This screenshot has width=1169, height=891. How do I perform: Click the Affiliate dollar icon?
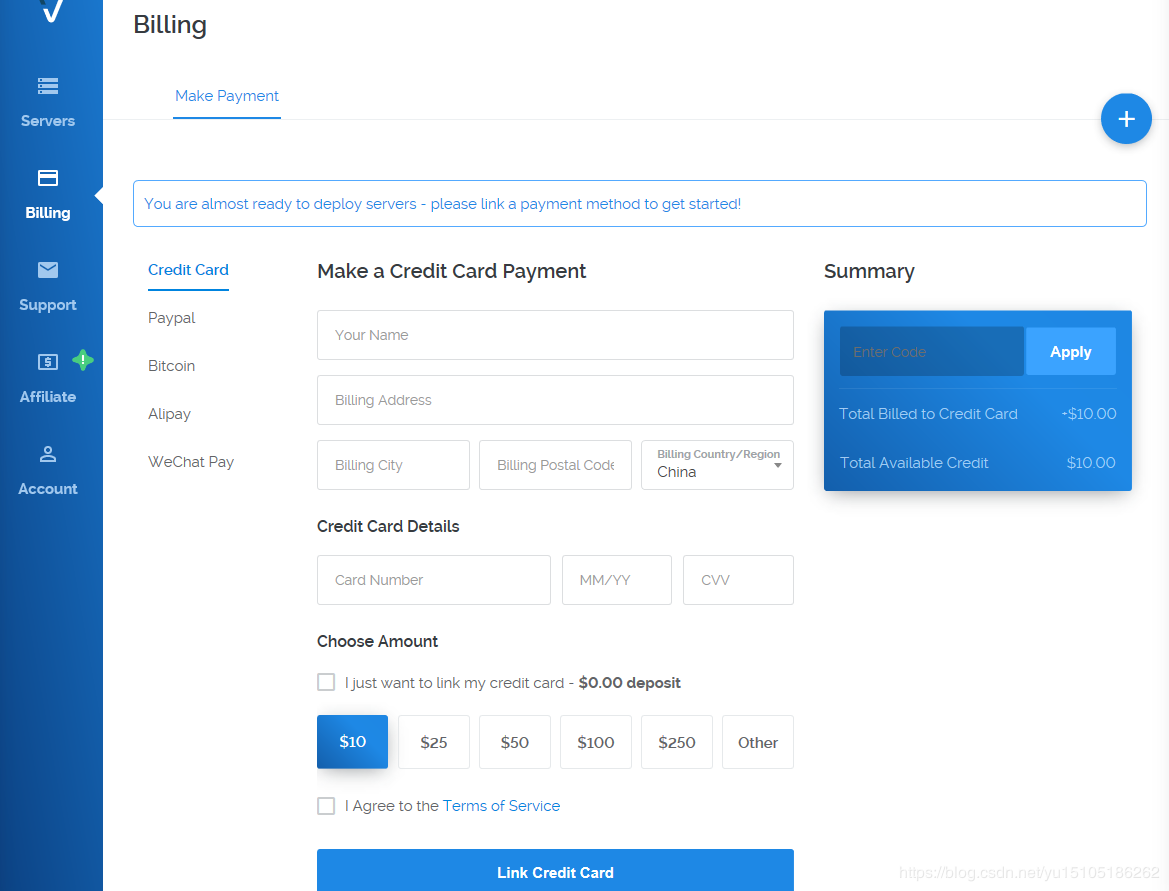pos(48,362)
